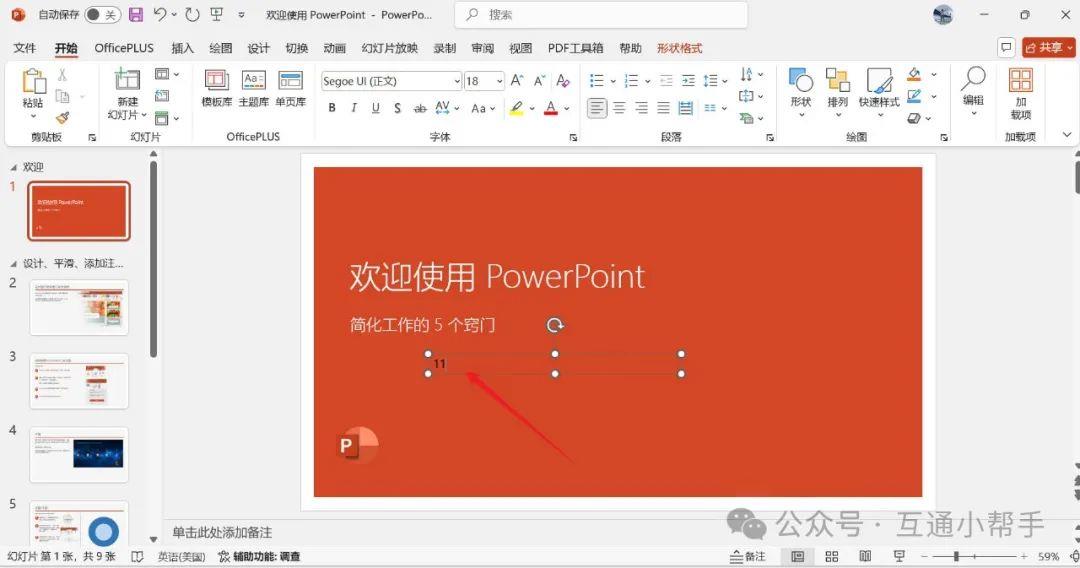
Task: Start slideshow from the quick access toolbar
Action: 216,14
